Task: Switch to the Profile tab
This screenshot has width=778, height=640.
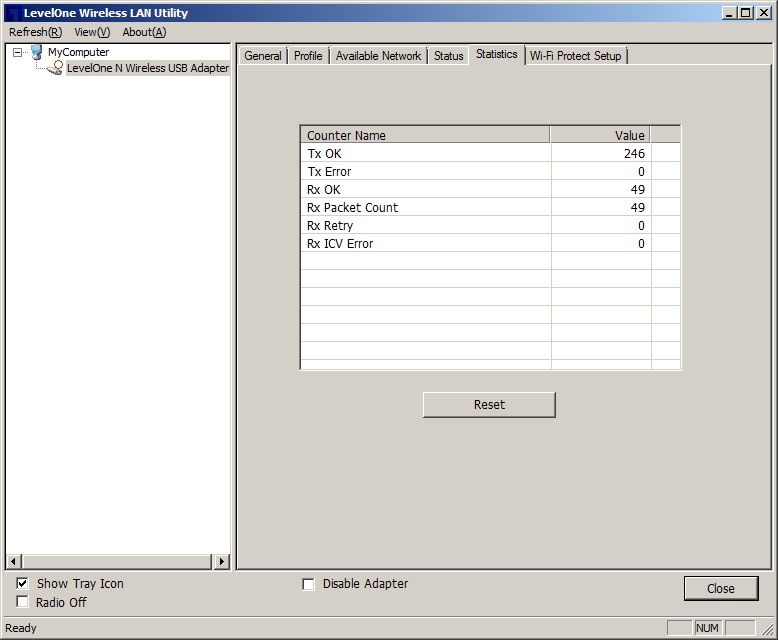Action: click(x=308, y=56)
